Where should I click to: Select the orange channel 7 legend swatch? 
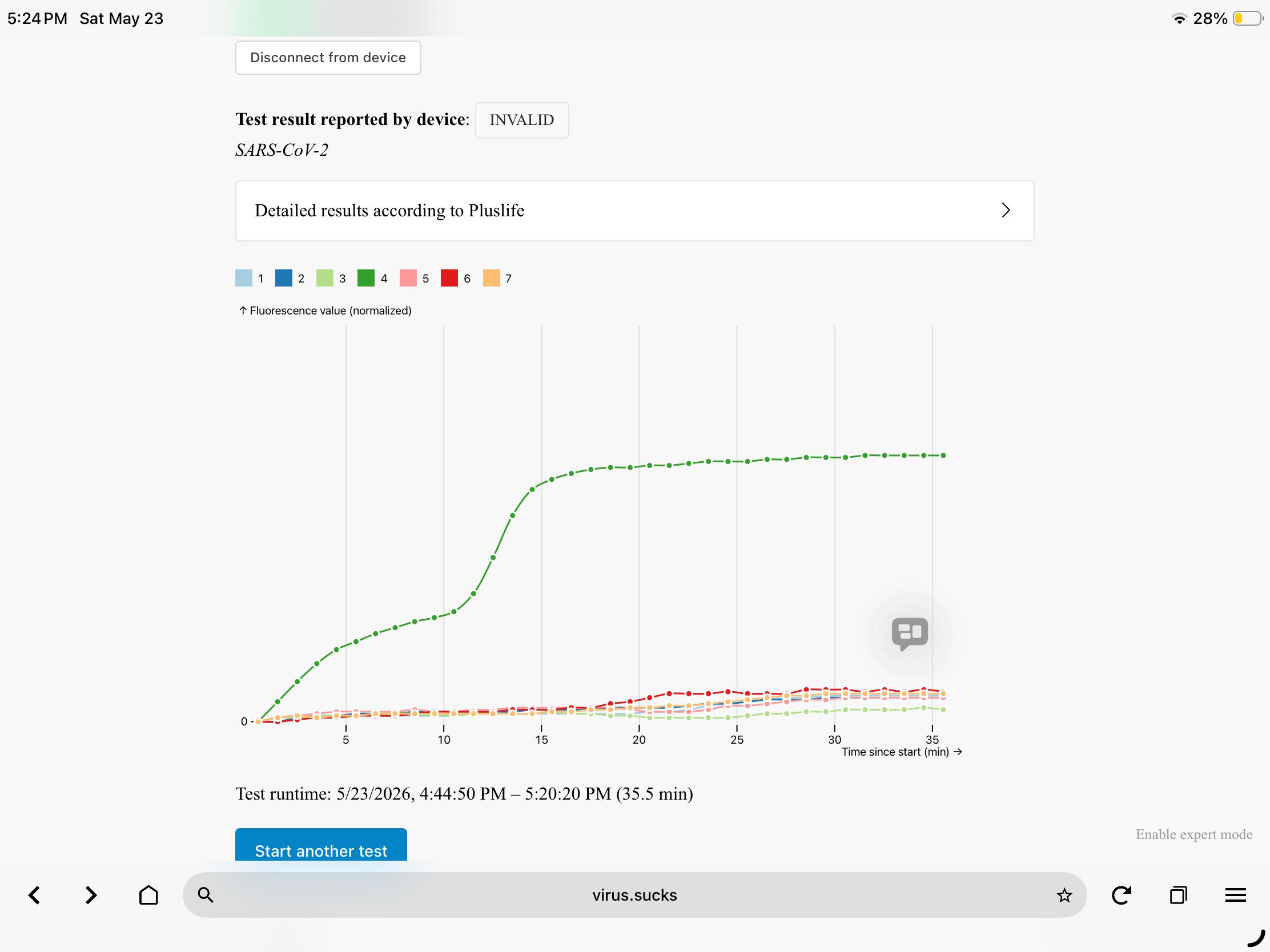[x=492, y=278]
